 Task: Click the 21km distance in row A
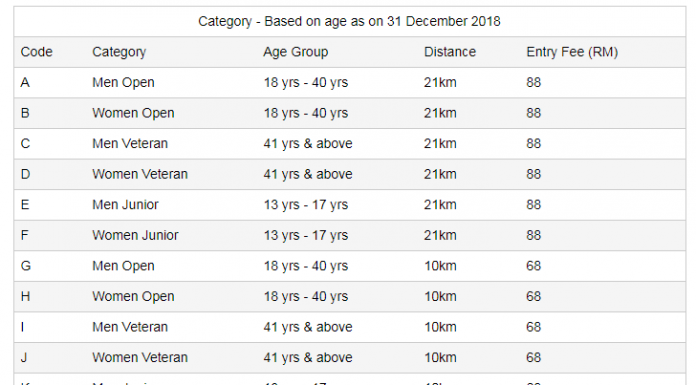coord(440,83)
